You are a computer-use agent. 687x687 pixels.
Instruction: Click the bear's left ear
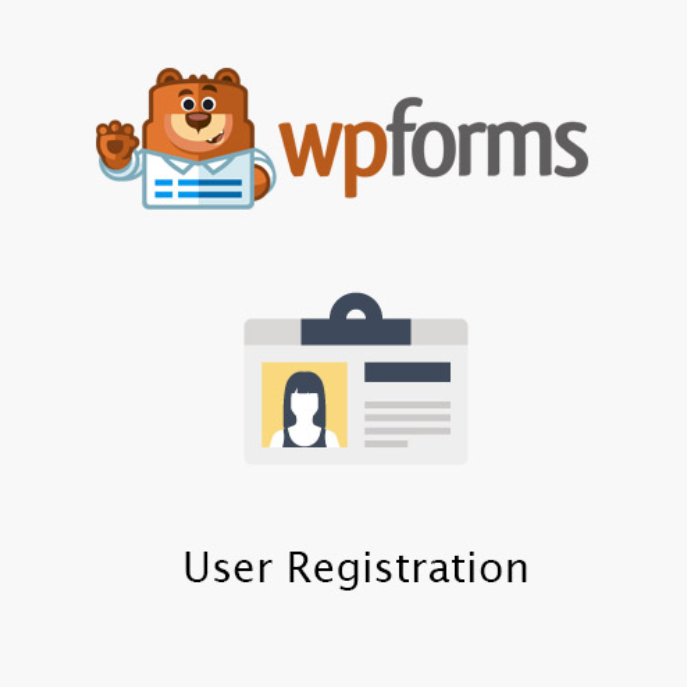170,78
